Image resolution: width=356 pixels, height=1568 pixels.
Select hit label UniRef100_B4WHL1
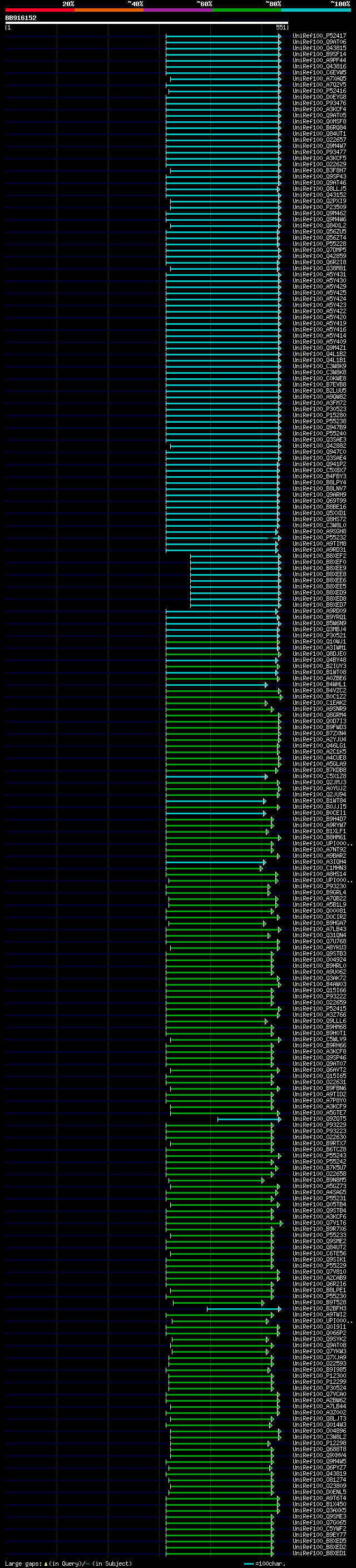(x=319, y=684)
